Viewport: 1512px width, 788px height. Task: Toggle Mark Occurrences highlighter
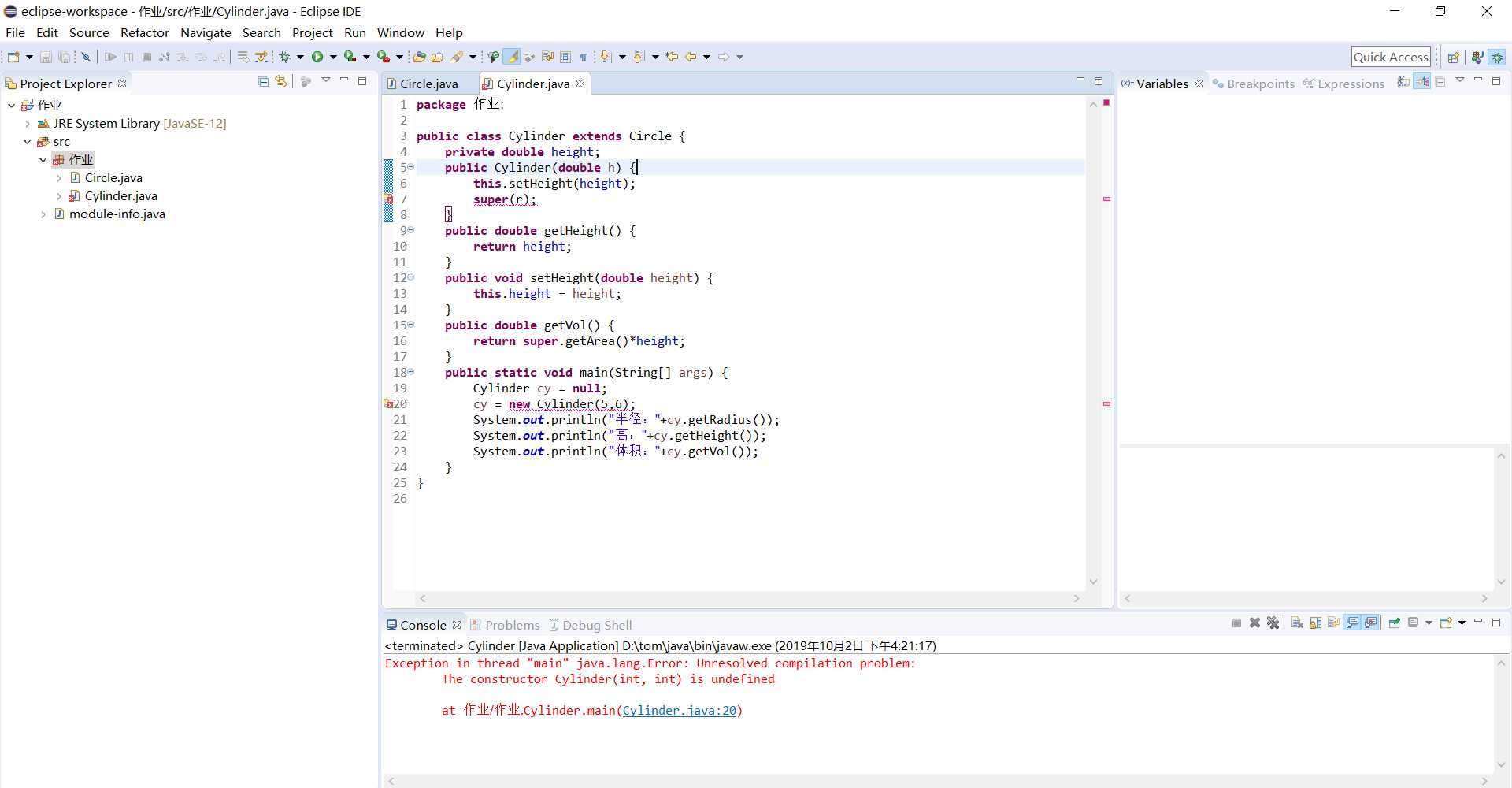coord(512,57)
